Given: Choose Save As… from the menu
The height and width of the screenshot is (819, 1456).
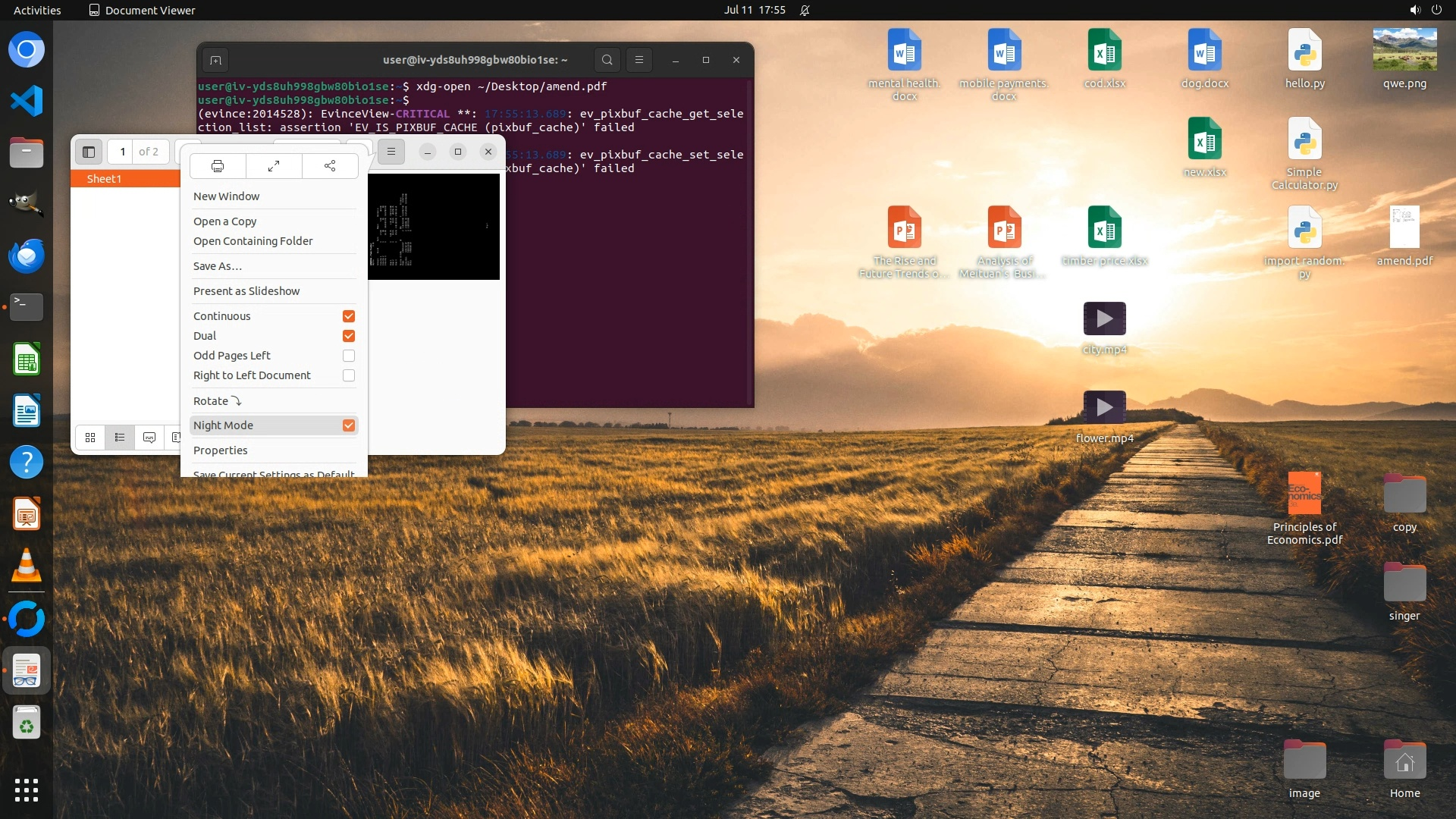Looking at the screenshot, I should (218, 266).
